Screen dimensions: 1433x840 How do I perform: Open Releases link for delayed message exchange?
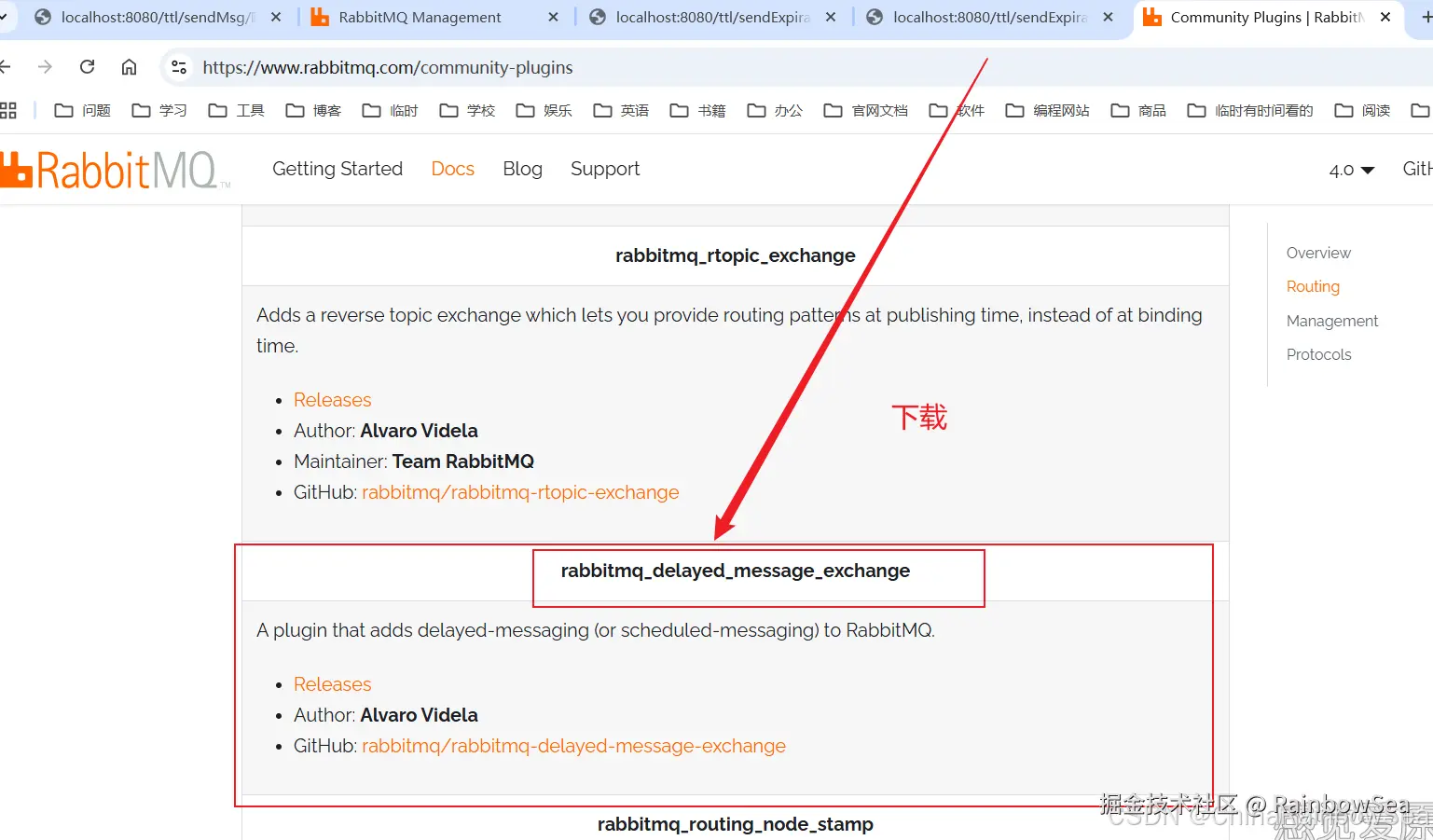click(x=332, y=684)
